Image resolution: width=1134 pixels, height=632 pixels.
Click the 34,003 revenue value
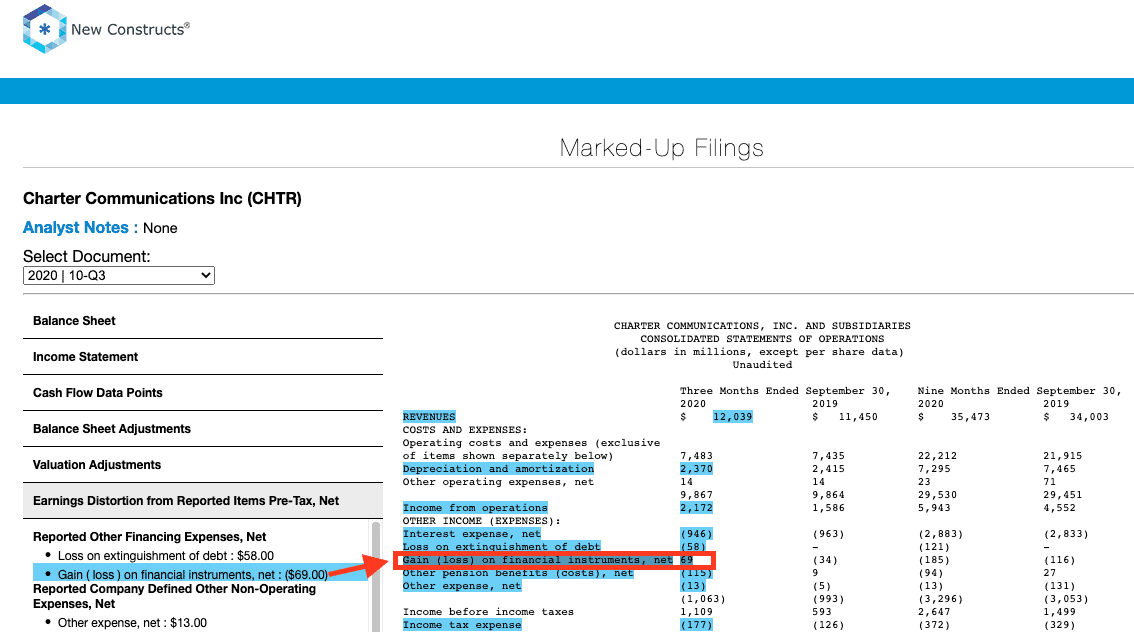point(1088,417)
